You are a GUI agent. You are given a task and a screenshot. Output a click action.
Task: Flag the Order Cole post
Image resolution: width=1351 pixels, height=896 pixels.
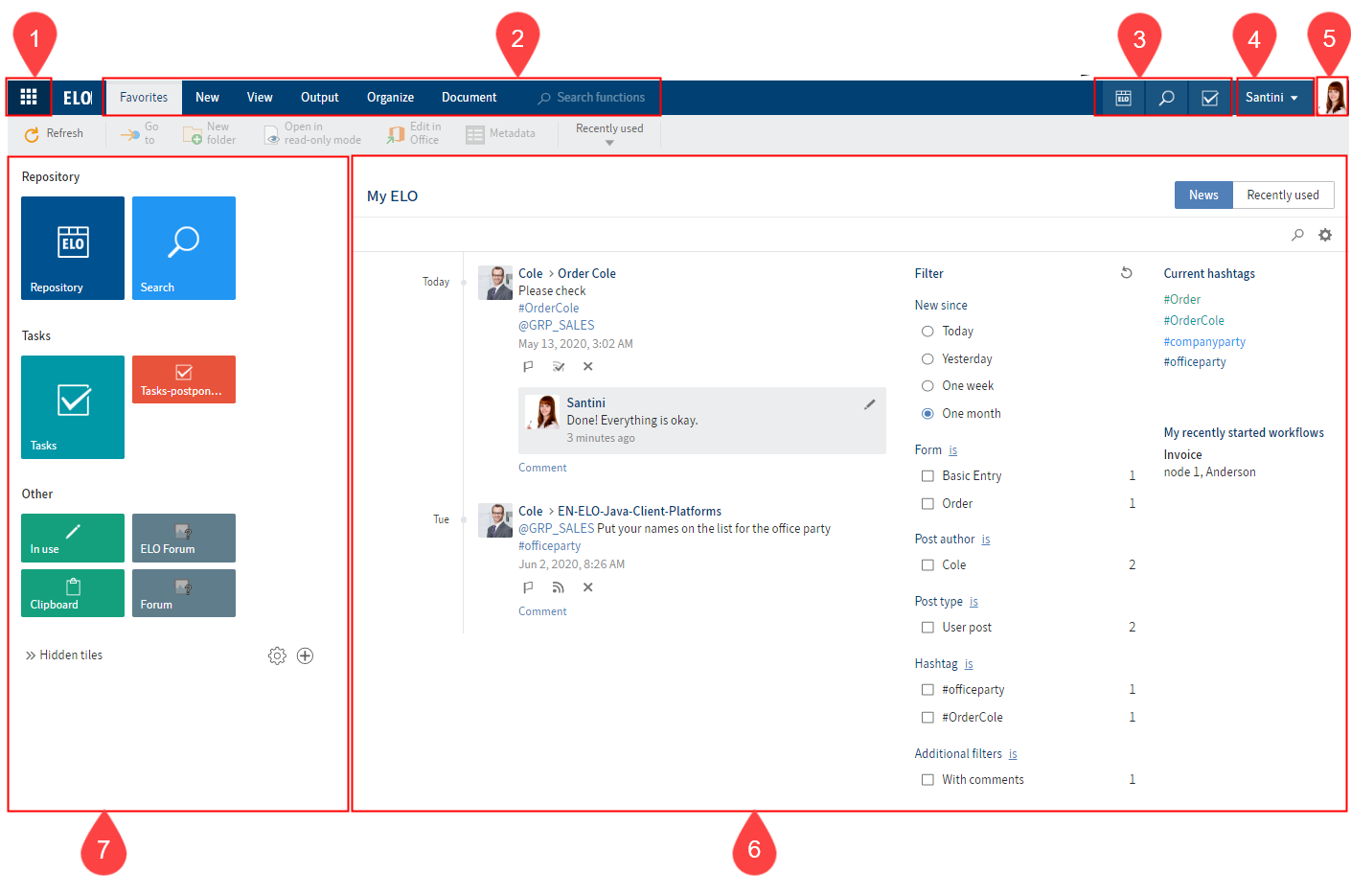[x=528, y=367]
